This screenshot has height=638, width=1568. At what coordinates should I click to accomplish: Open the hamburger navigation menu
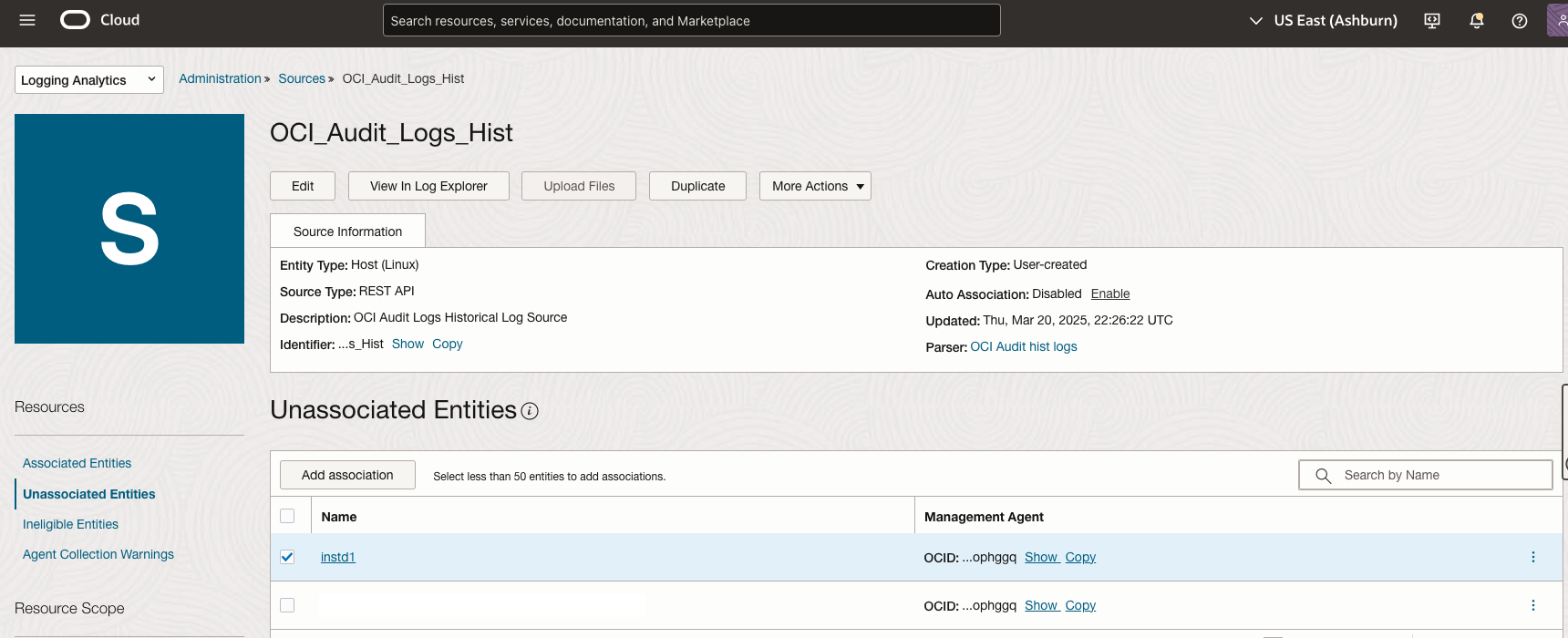27,20
